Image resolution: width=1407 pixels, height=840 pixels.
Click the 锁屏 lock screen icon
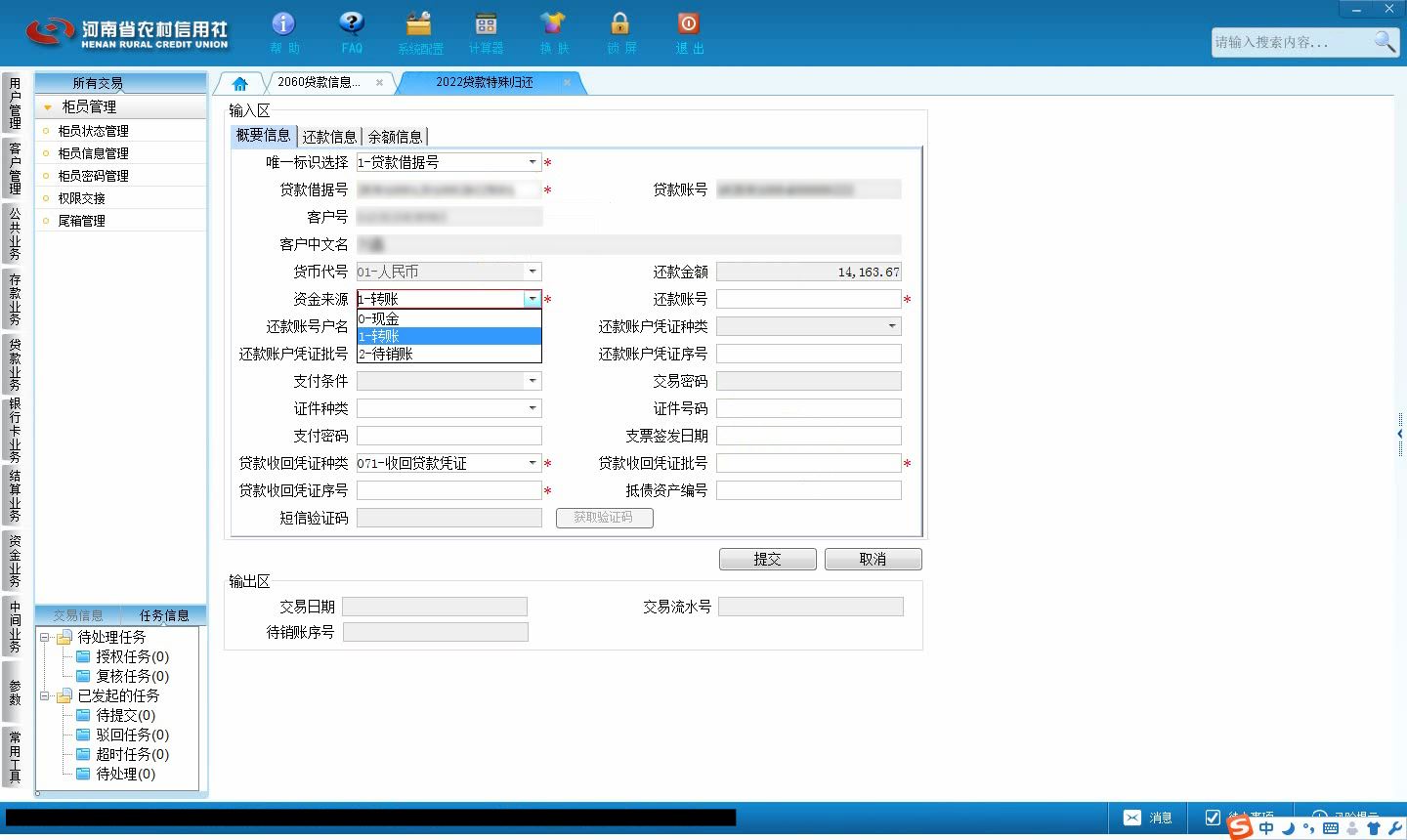620,24
